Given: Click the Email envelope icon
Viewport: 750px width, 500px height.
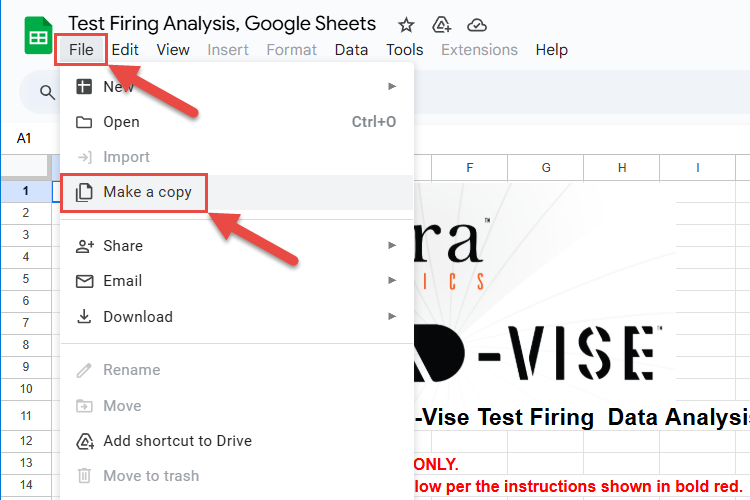Looking at the screenshot, I should click(85, 281).
